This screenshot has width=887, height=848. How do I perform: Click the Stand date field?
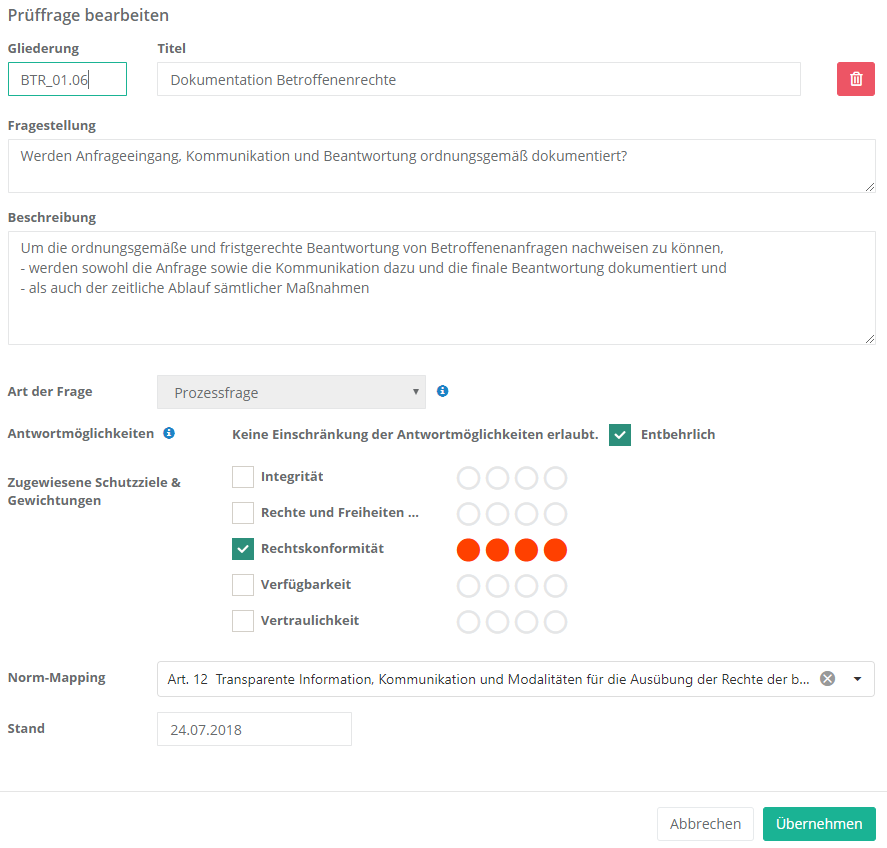click(254, 729)
